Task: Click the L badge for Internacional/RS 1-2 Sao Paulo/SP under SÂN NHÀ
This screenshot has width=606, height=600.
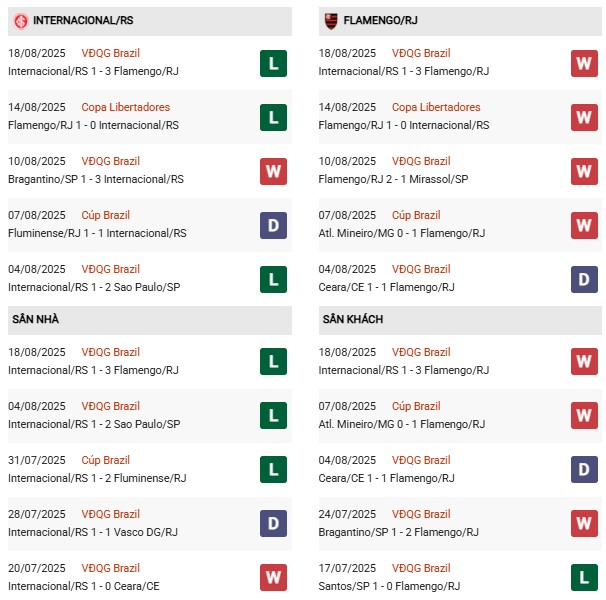Action: [x=273, y=416]
